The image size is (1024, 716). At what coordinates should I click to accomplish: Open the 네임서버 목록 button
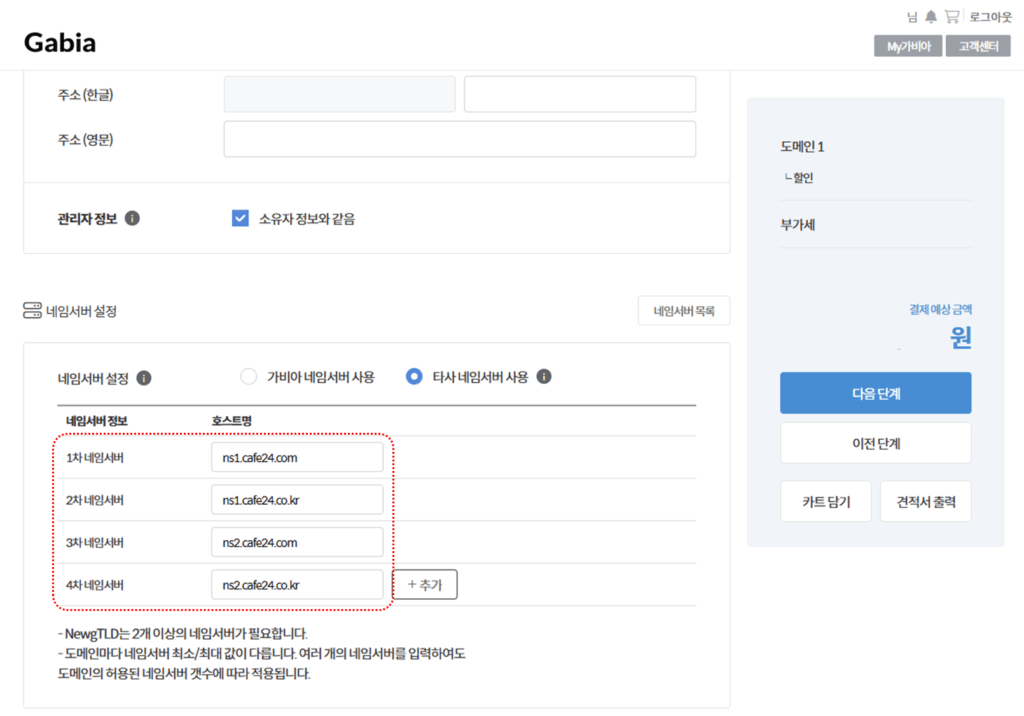684,311
